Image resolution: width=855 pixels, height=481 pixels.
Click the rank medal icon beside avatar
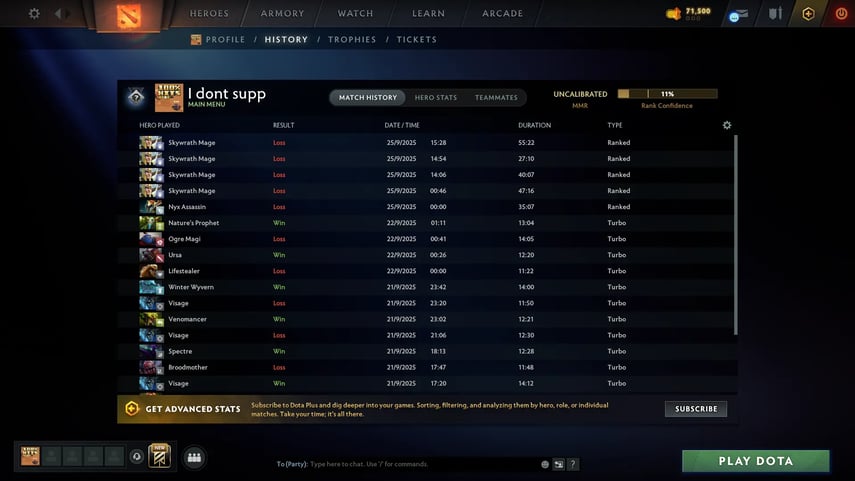[x=134, y=97]
